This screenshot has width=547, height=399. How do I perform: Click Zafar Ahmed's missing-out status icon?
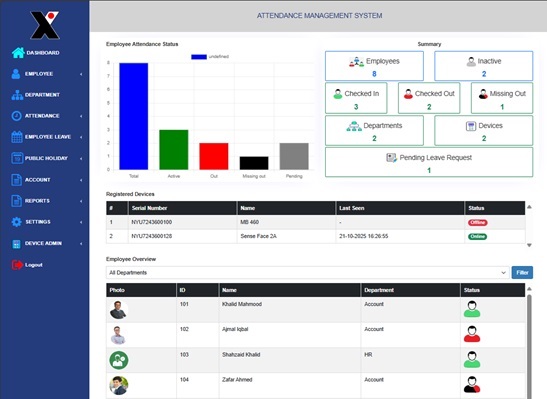point(472,385)
